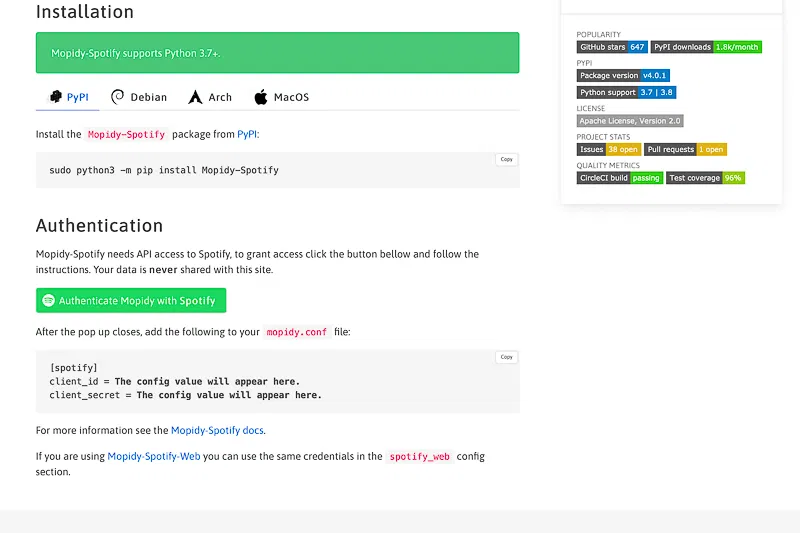Viewport: 800px width, 533px height.
Task: Click the GitHub stars 647 badge
Action: click(612, 47)
